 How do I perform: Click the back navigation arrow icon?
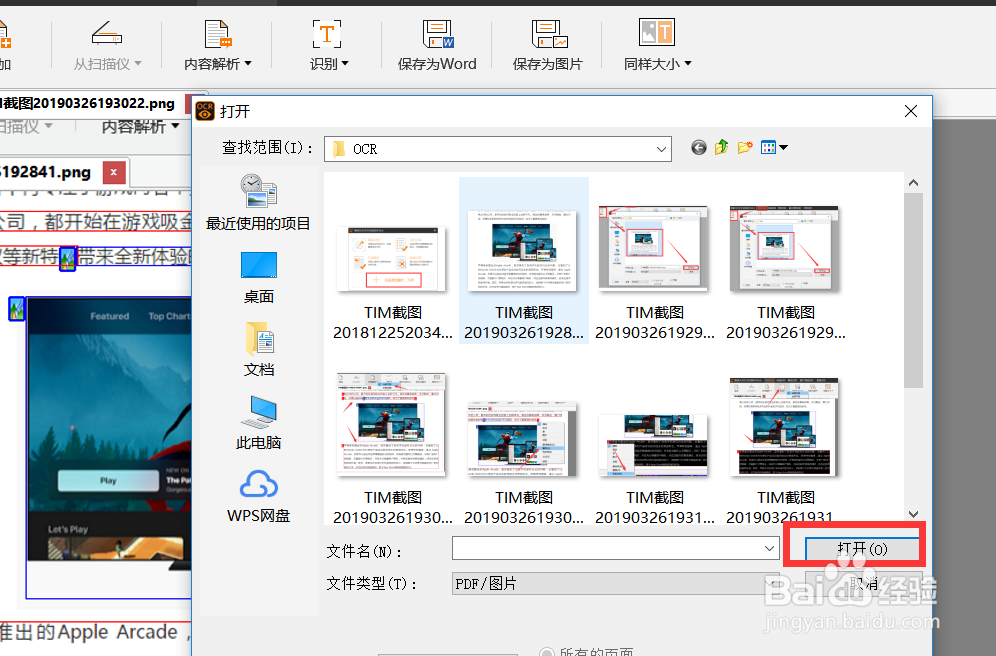698,147
